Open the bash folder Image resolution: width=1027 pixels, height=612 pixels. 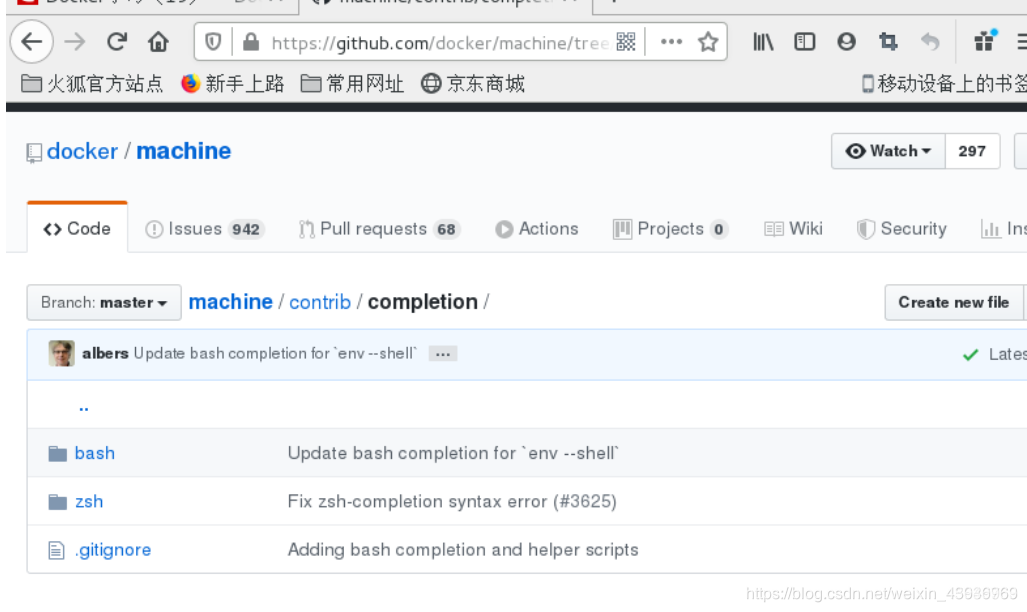(95, 453)
